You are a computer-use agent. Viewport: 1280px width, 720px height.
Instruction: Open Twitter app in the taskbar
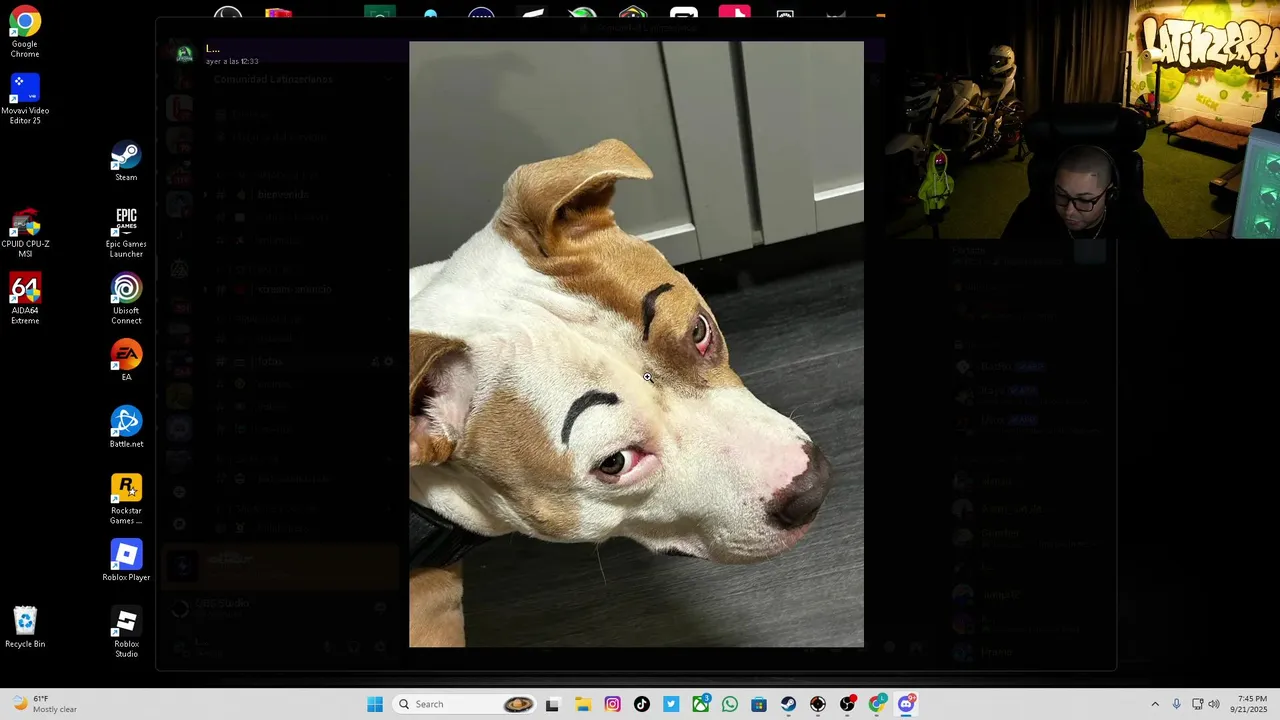671,704
